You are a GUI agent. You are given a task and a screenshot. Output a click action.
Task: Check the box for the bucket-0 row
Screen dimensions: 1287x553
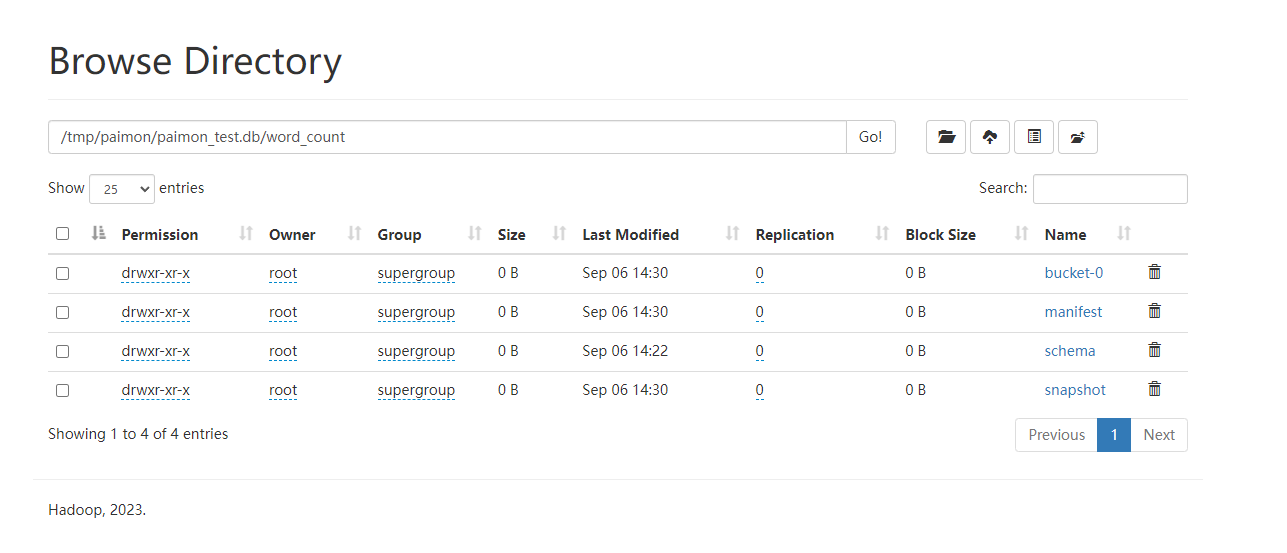point(63,273)
